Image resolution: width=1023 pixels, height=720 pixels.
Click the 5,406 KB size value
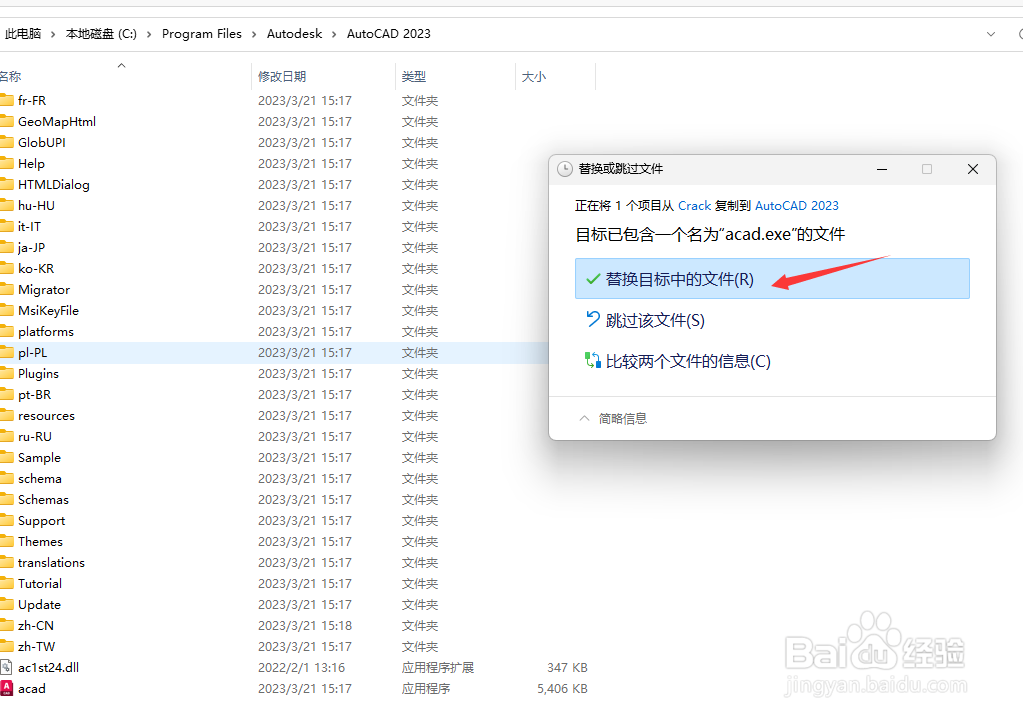(562, 689)
